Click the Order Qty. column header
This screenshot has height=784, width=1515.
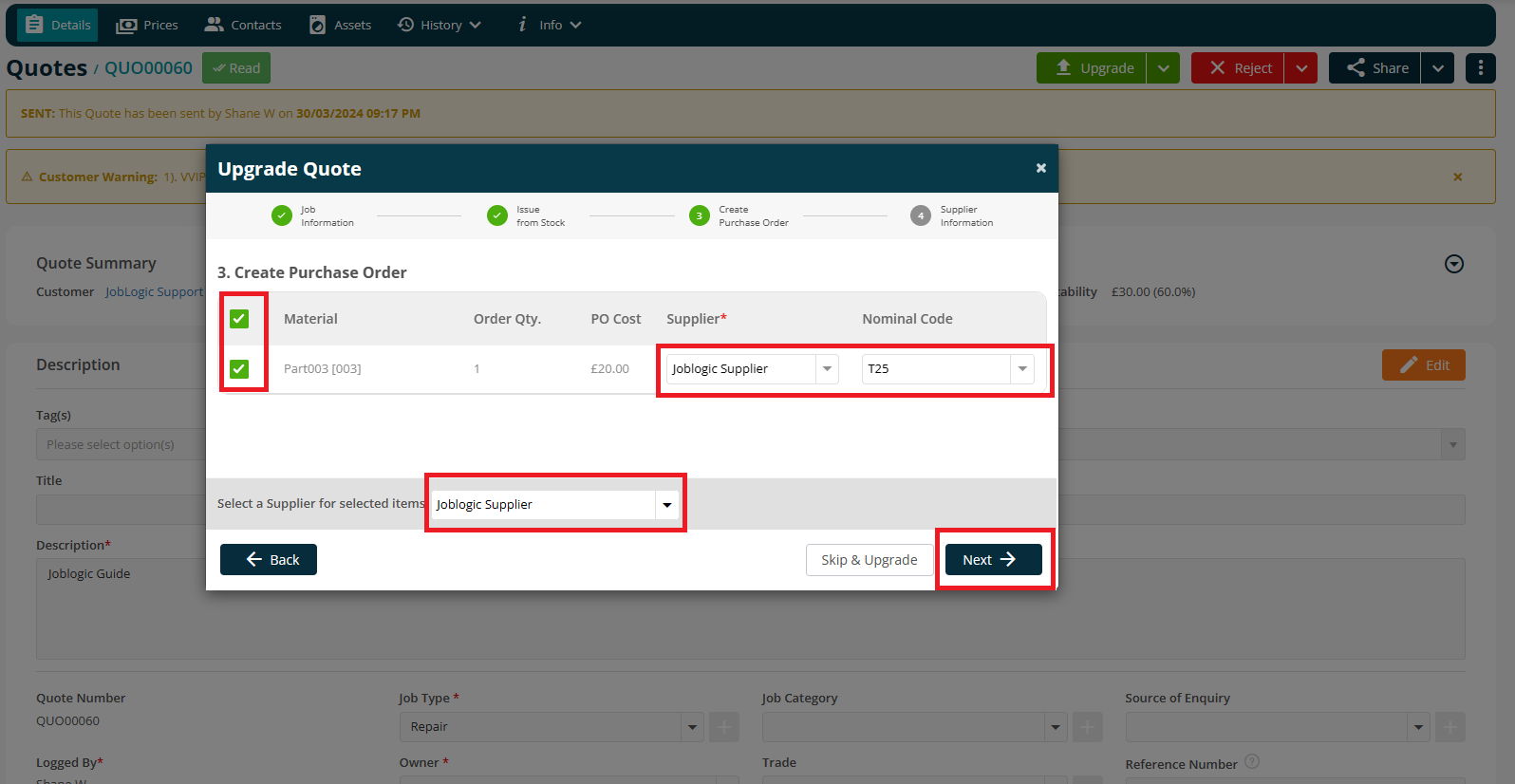pos(507,319)
